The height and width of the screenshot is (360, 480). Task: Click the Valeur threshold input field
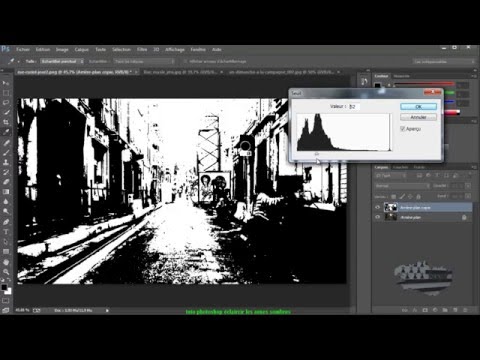[354, 107]
